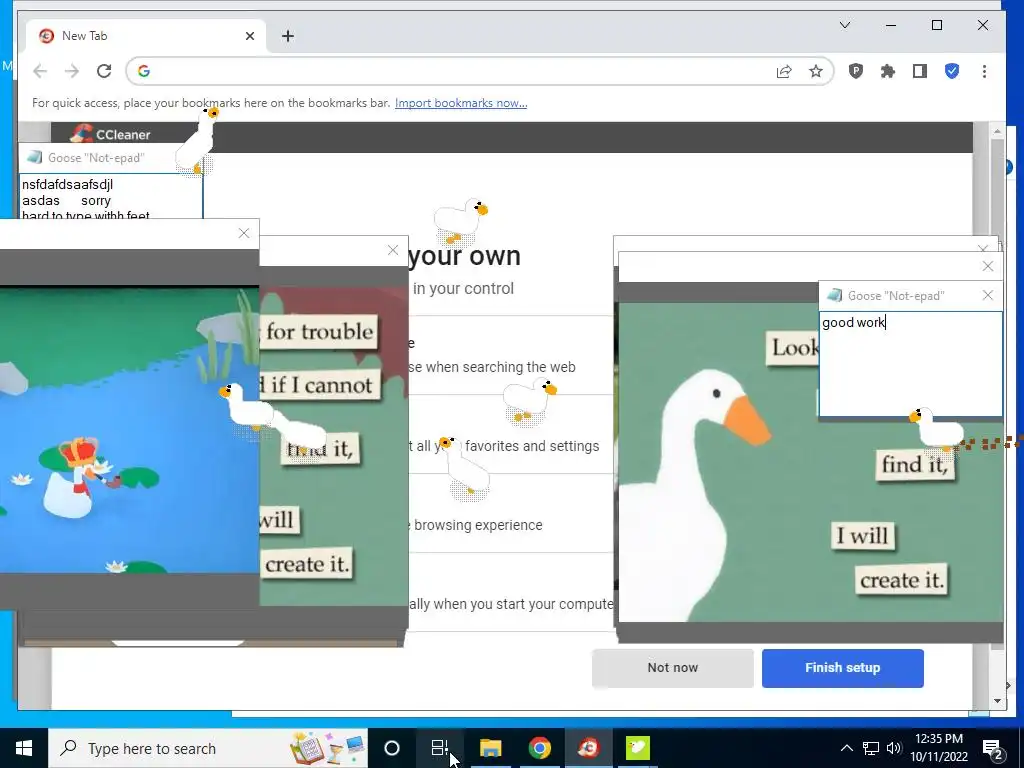Show hidden system tray icons
Screen dimensions: 1024x768
point(846,748)
